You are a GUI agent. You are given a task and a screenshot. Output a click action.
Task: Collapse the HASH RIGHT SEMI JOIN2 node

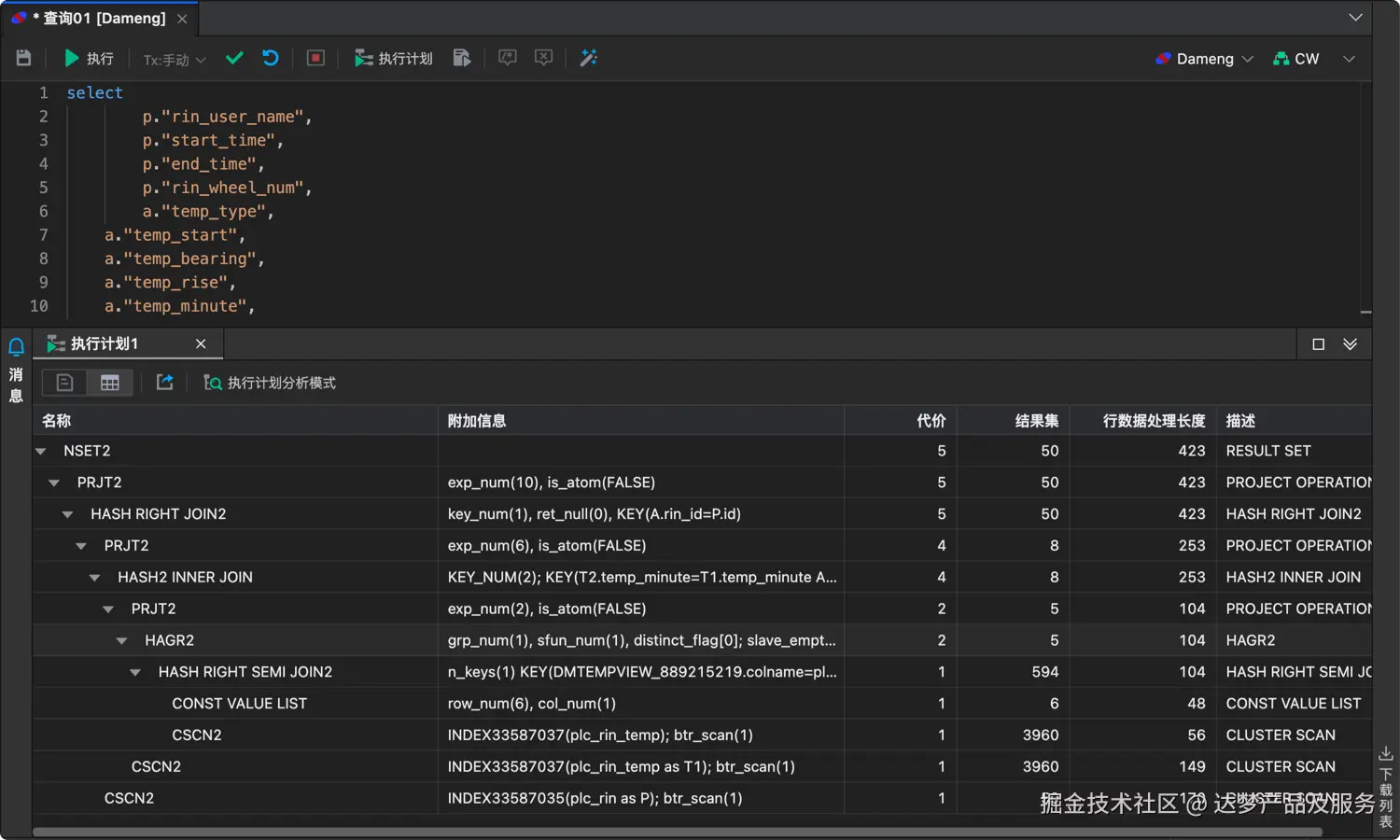click(135, 672)
